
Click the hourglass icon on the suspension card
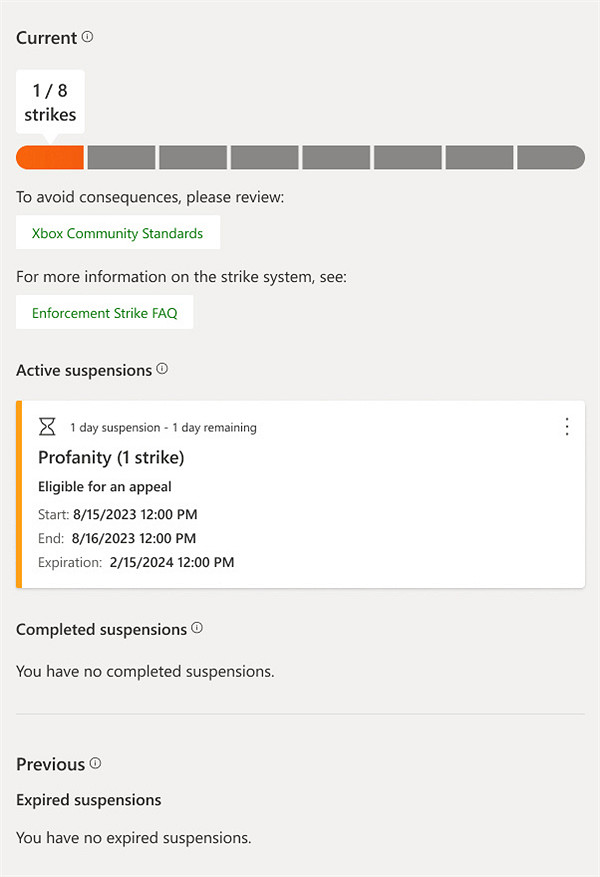(46, 426)
